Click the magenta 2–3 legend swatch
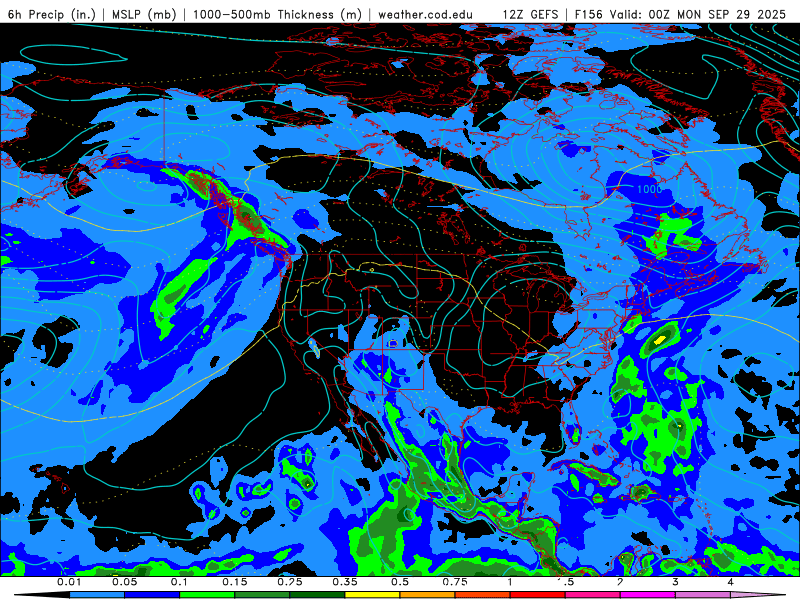 (648, 595)
